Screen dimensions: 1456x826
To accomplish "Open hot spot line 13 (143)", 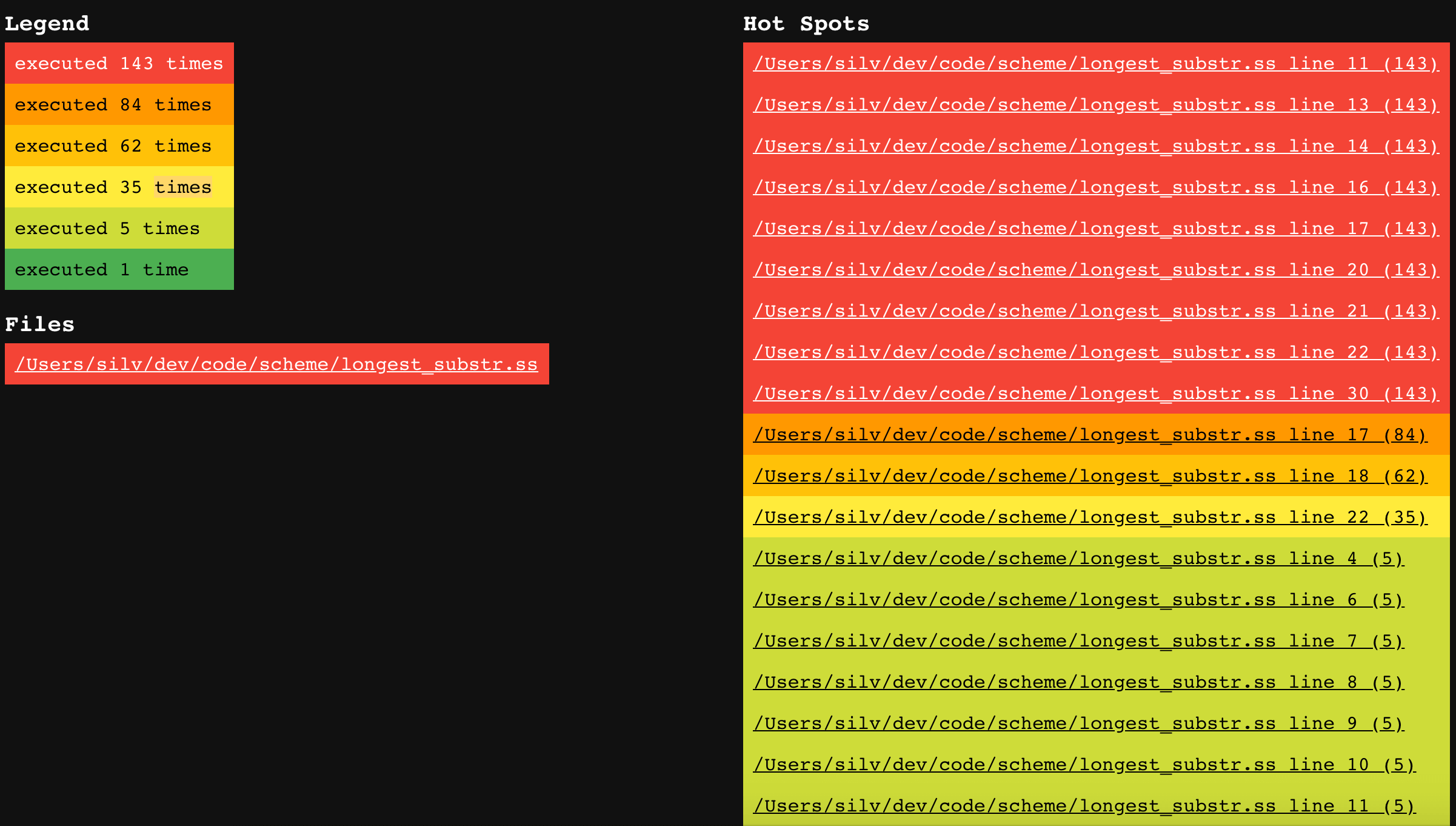I will click(1096, 104).
